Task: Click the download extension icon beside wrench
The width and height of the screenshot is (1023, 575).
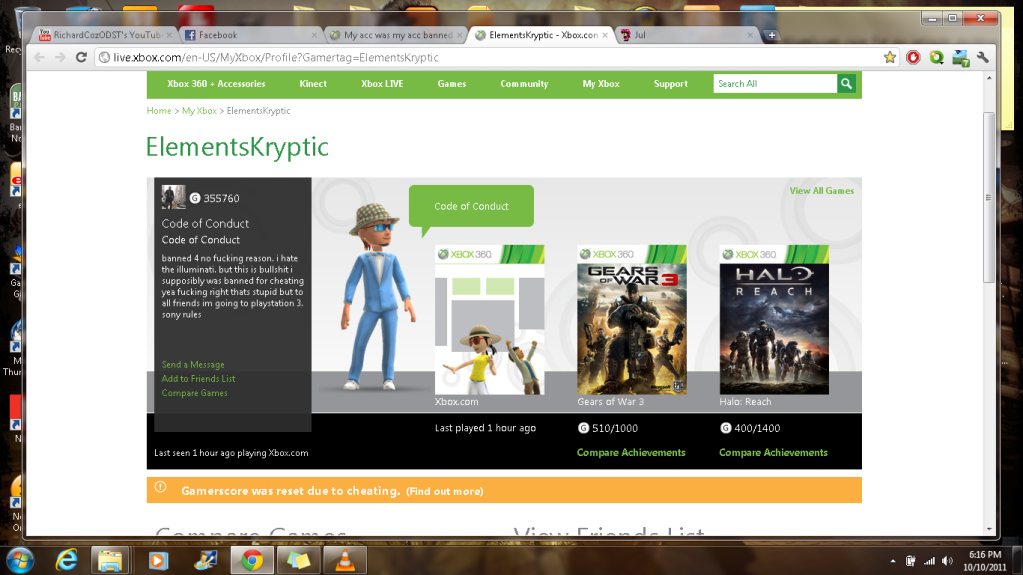Action: (x=960, y=58)
